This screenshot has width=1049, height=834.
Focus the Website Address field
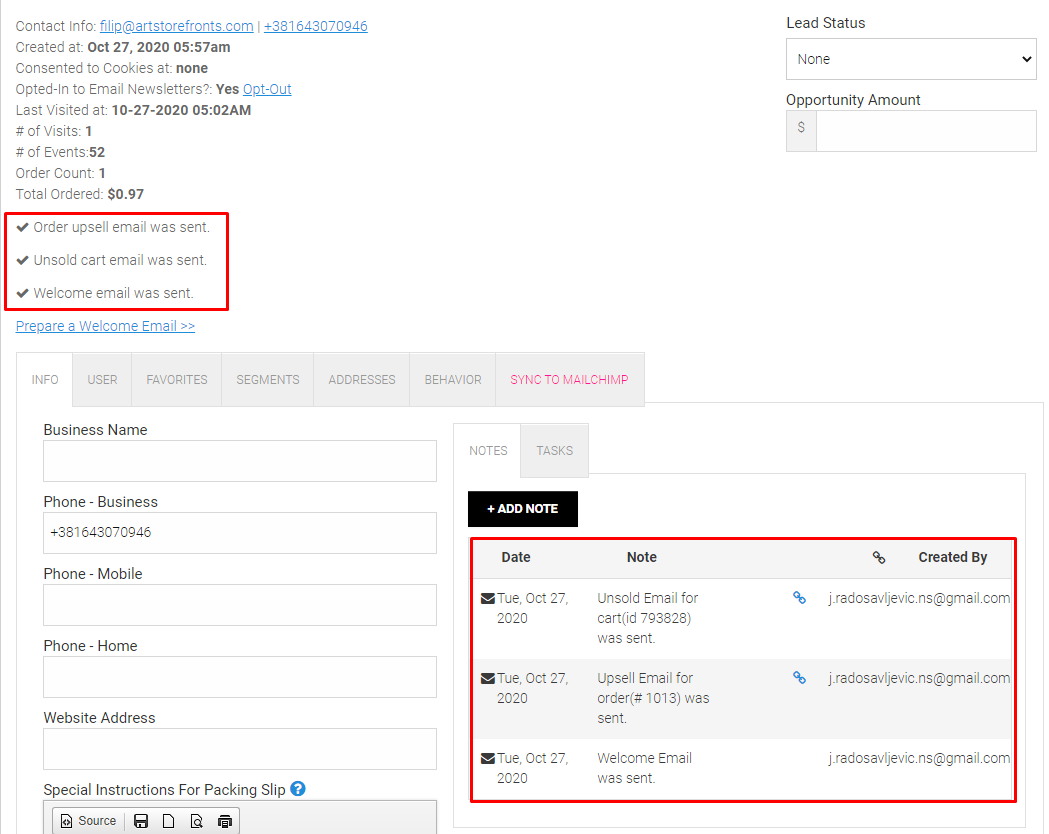pyautogui.click(x=240, y=749)
